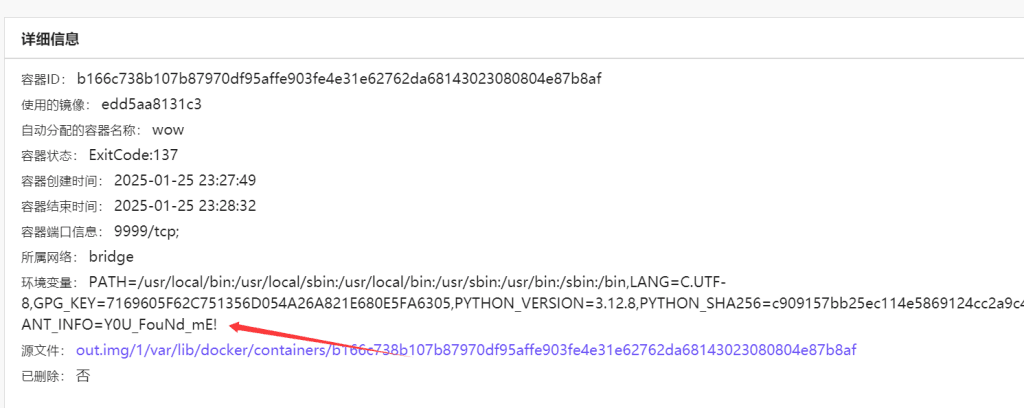Click the image ID edd5aa8131c3

pos(152,104)
